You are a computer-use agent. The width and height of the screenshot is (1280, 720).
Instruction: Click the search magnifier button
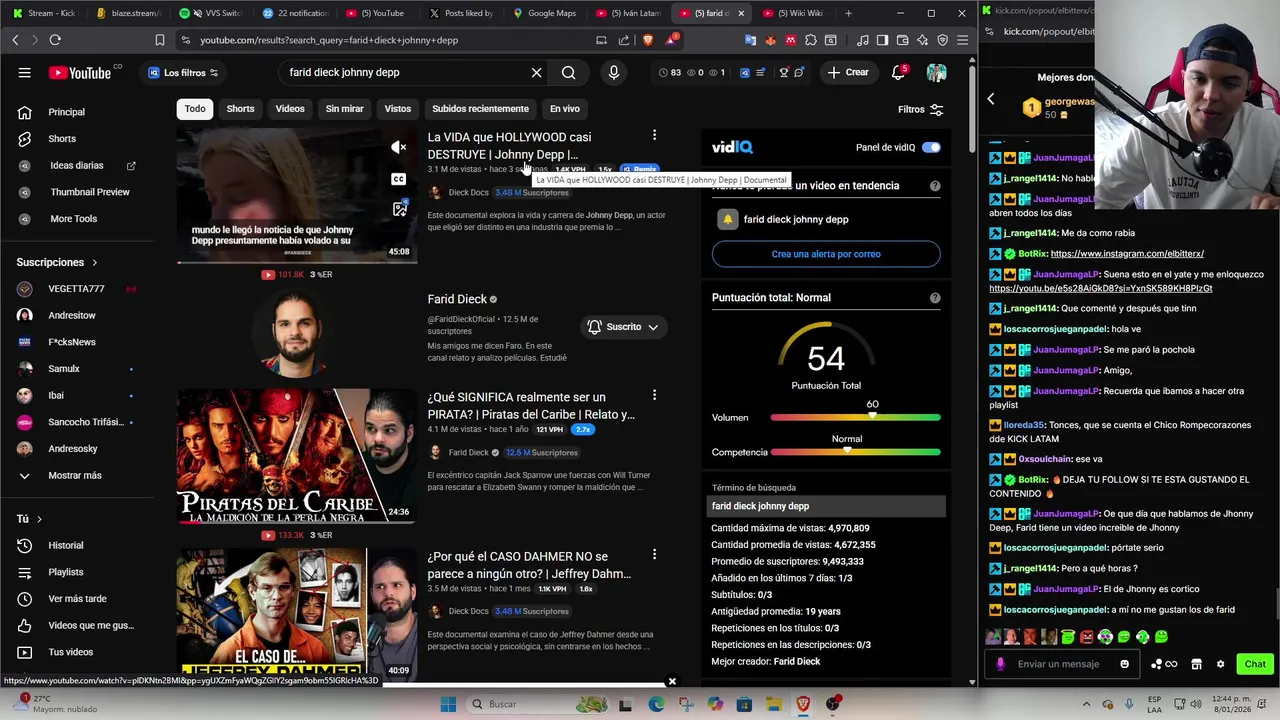coord(568,72)
